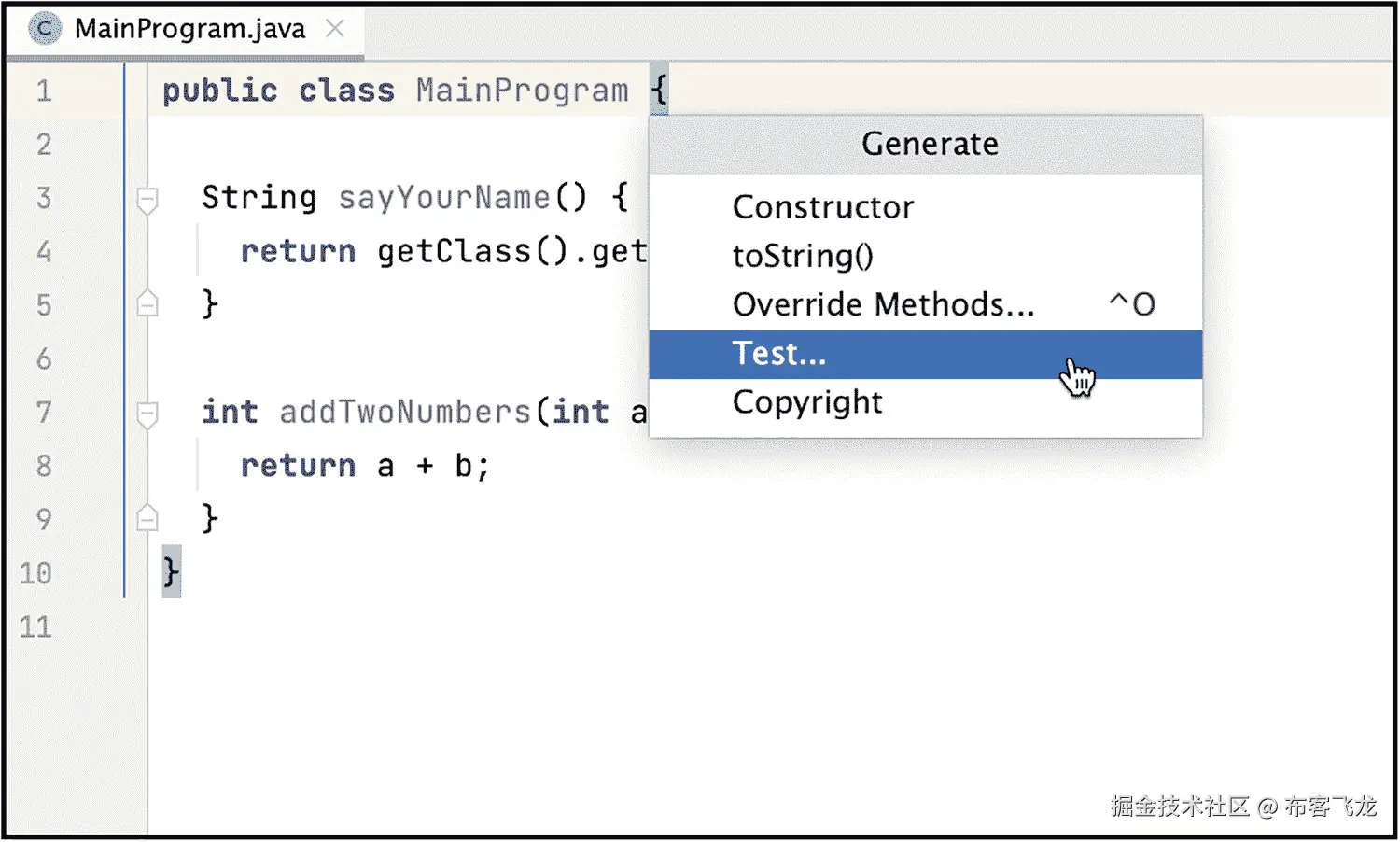Screen dimensions: 1400x842
Task: Choose toString() in the Generate popup
Action: 802,256
